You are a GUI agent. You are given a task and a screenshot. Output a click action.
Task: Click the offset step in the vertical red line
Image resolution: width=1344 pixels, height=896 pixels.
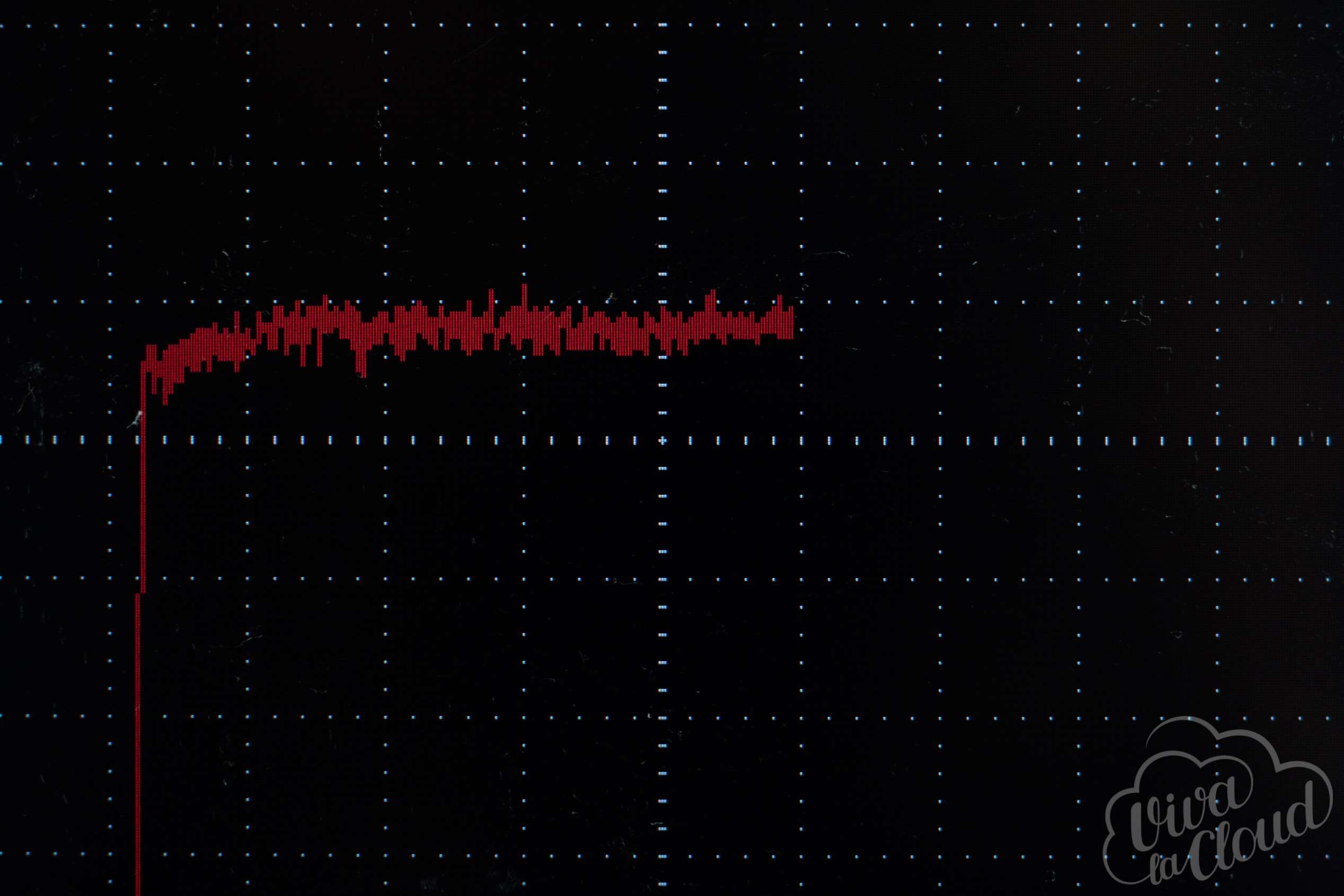[x=140, y=593]
